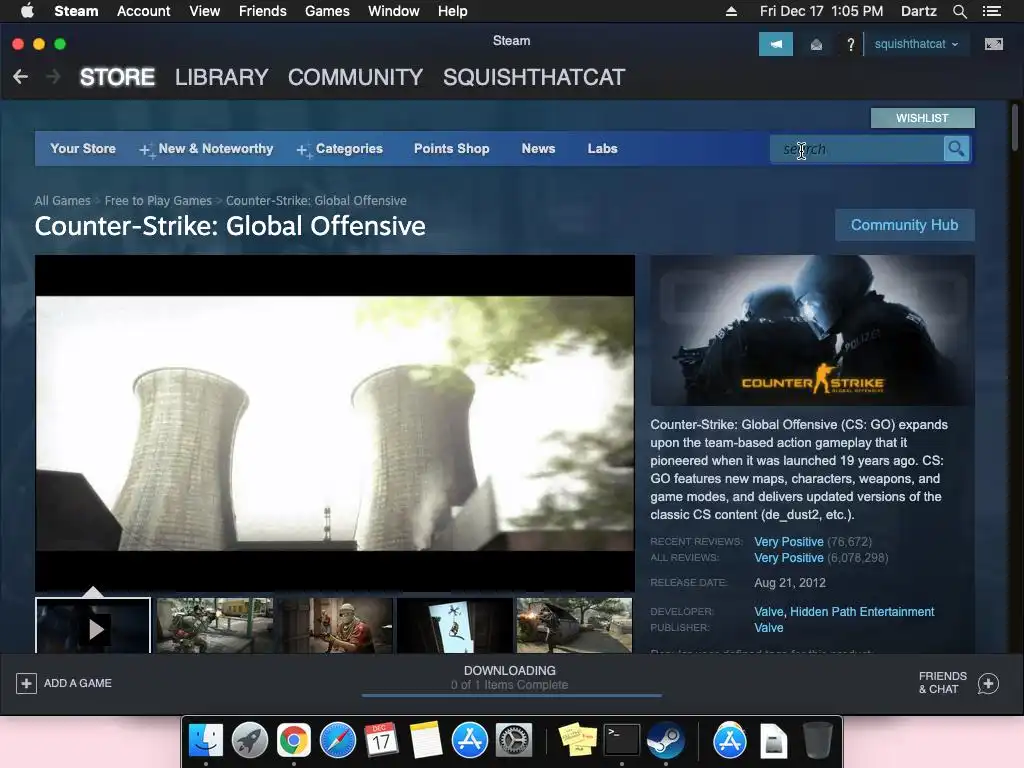Open the Your Store menu
The height and width of the screenshot is (768, 1024).
click(83, 149)
